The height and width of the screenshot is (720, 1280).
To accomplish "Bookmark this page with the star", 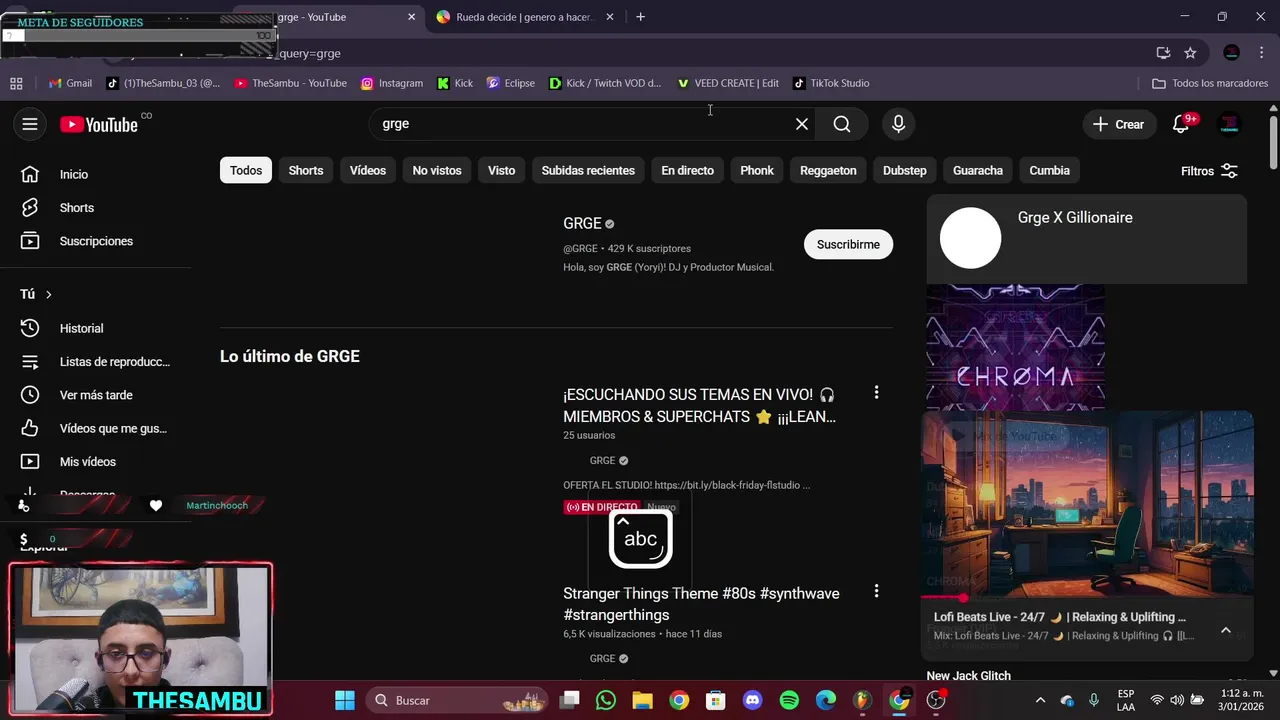I will click(x=1190, y=53).
